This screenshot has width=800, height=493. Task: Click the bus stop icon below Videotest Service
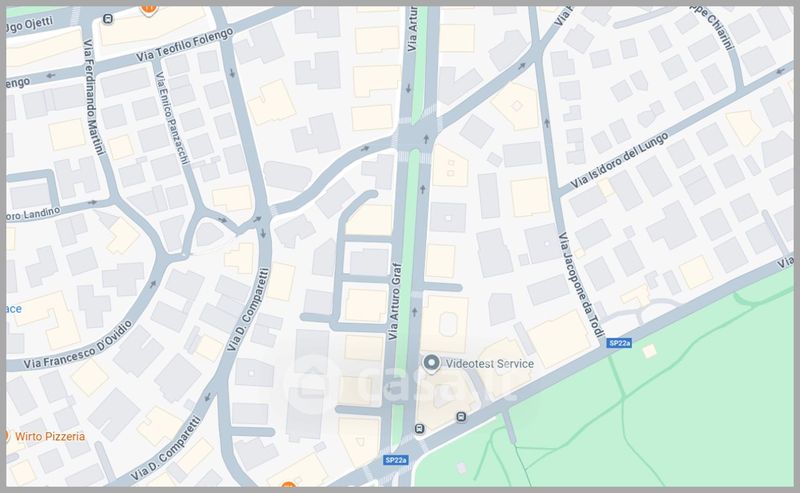[461, 417]
